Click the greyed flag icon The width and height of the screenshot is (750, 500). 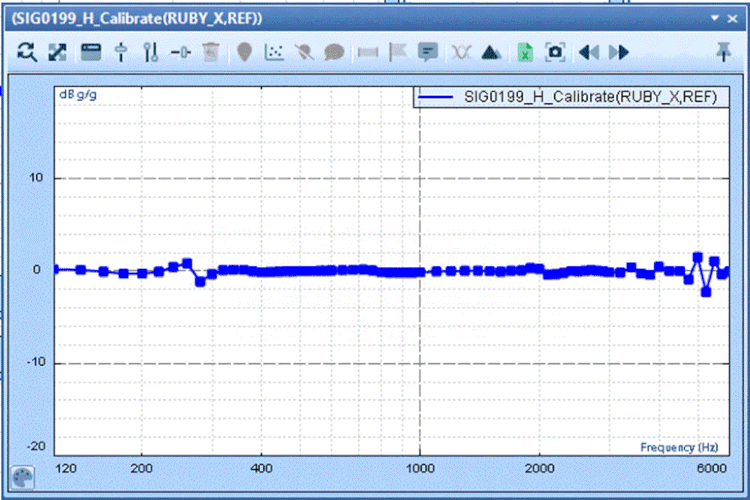click(x=397, y=52)
